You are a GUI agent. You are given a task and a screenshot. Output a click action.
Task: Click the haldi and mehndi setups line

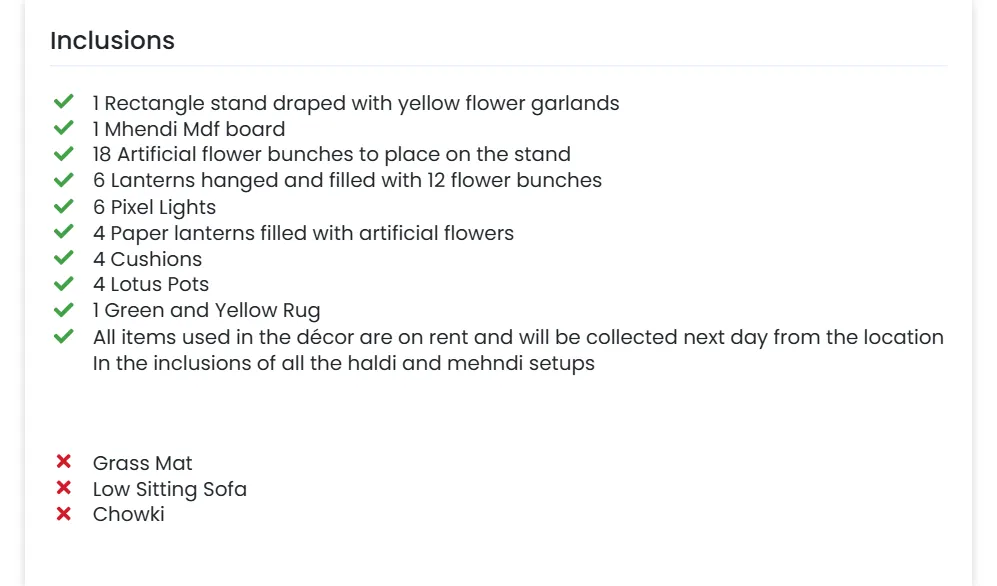343,363
